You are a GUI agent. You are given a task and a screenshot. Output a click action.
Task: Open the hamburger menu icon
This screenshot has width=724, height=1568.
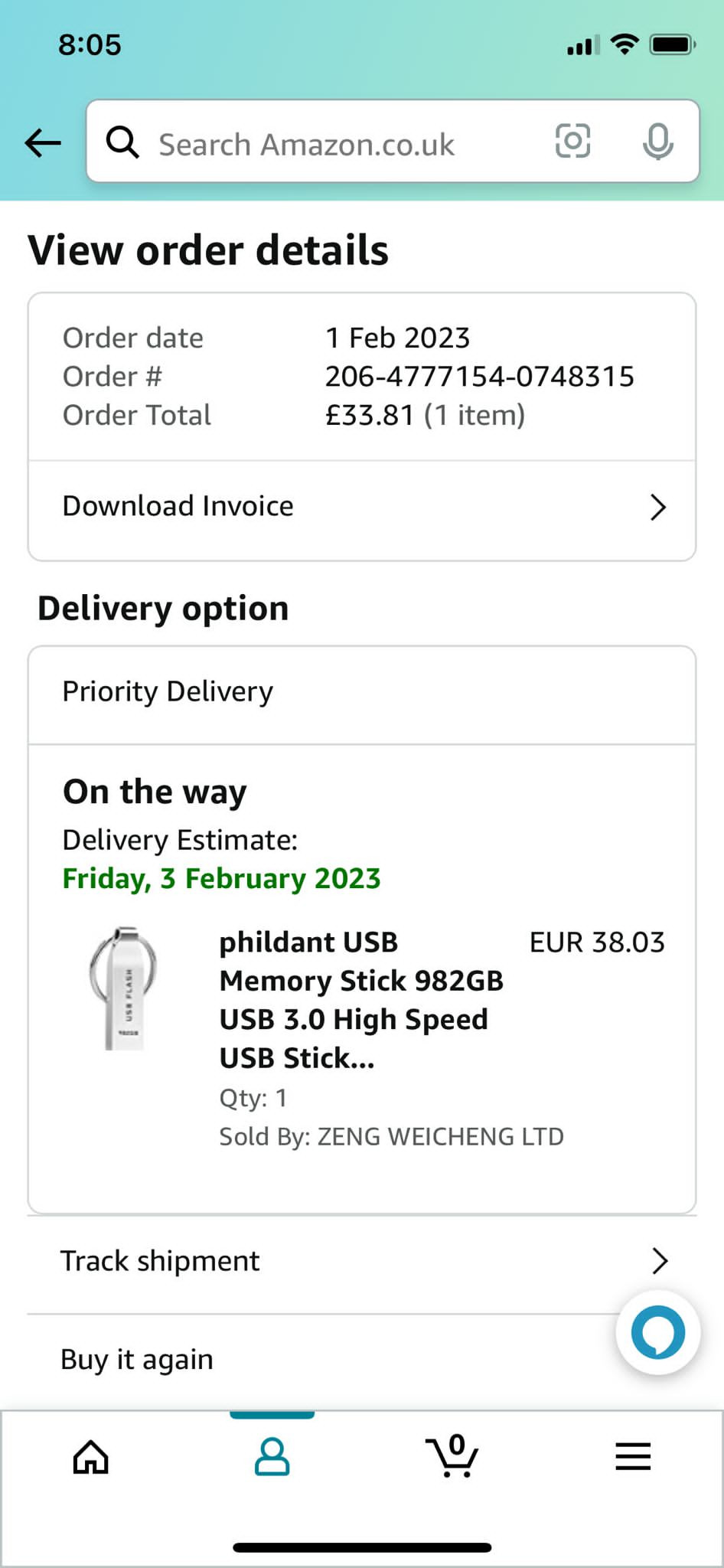click(633, 1456)
